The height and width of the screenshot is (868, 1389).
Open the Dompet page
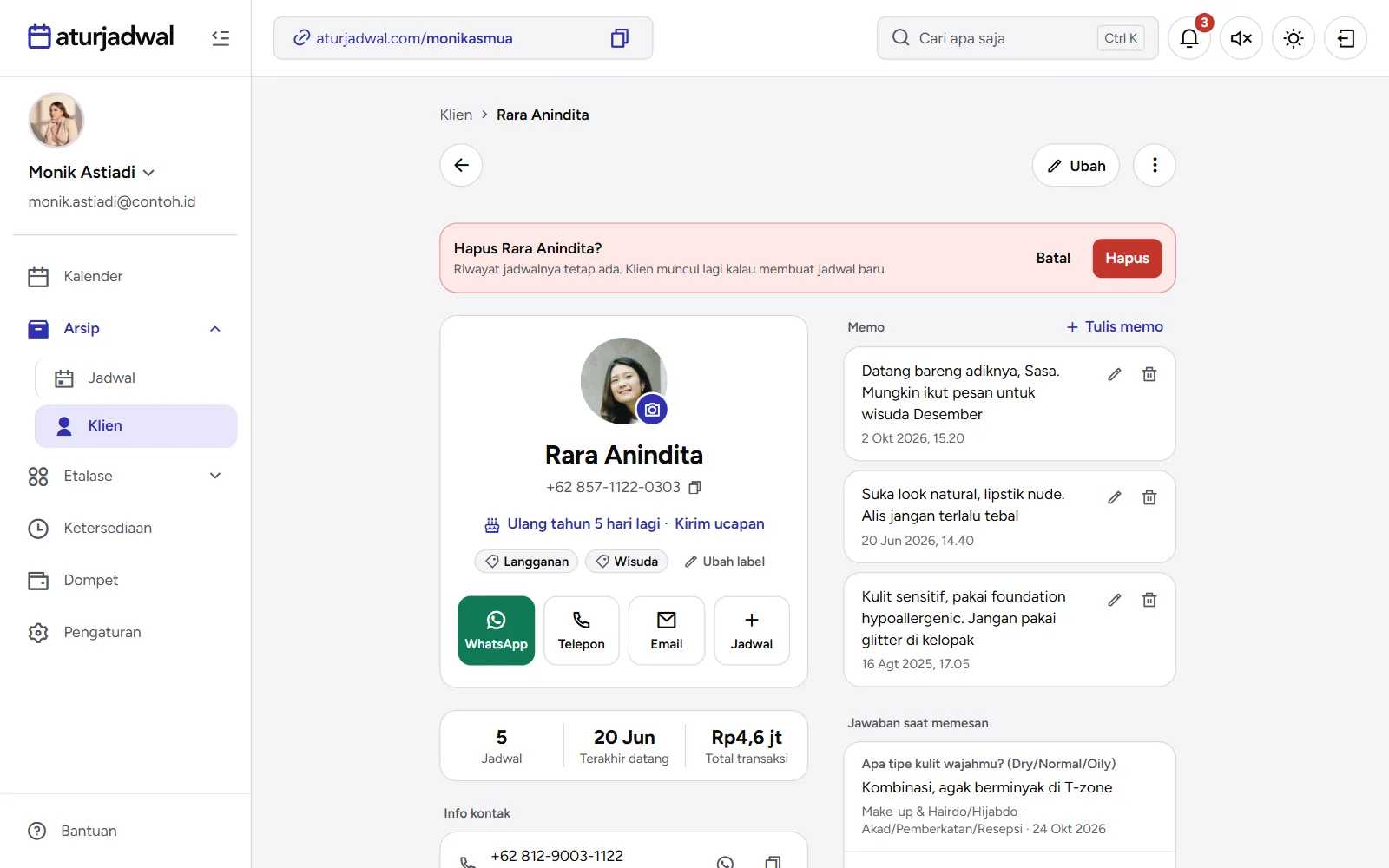[x=125, y=581]
